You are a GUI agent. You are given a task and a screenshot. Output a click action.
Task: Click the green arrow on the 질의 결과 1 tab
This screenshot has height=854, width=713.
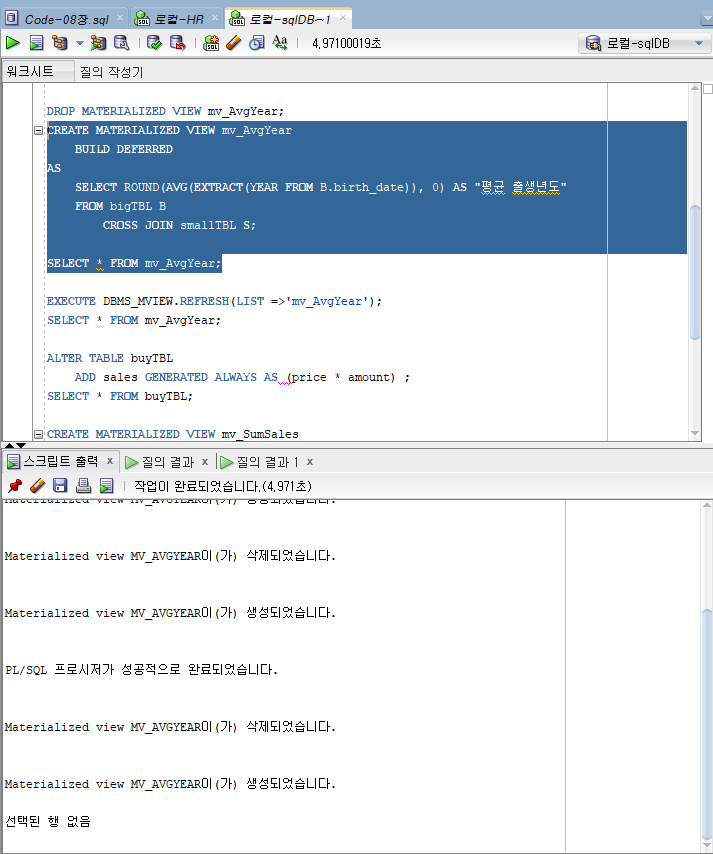pos(227,462)
